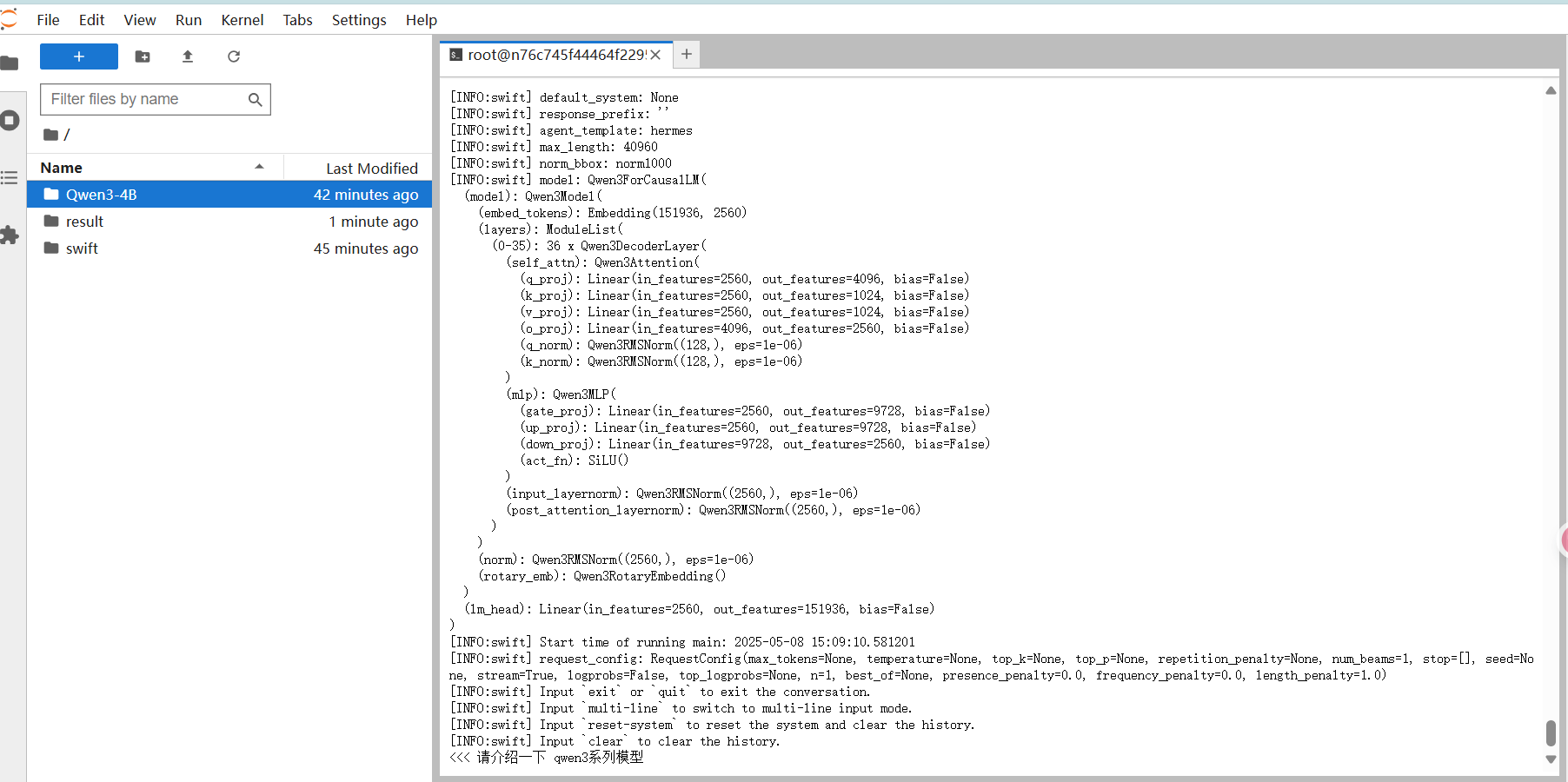This screenshot has height=782, width=1568.
Task: Click the Qwen3-4B folder icon
Action: [51, 194]
